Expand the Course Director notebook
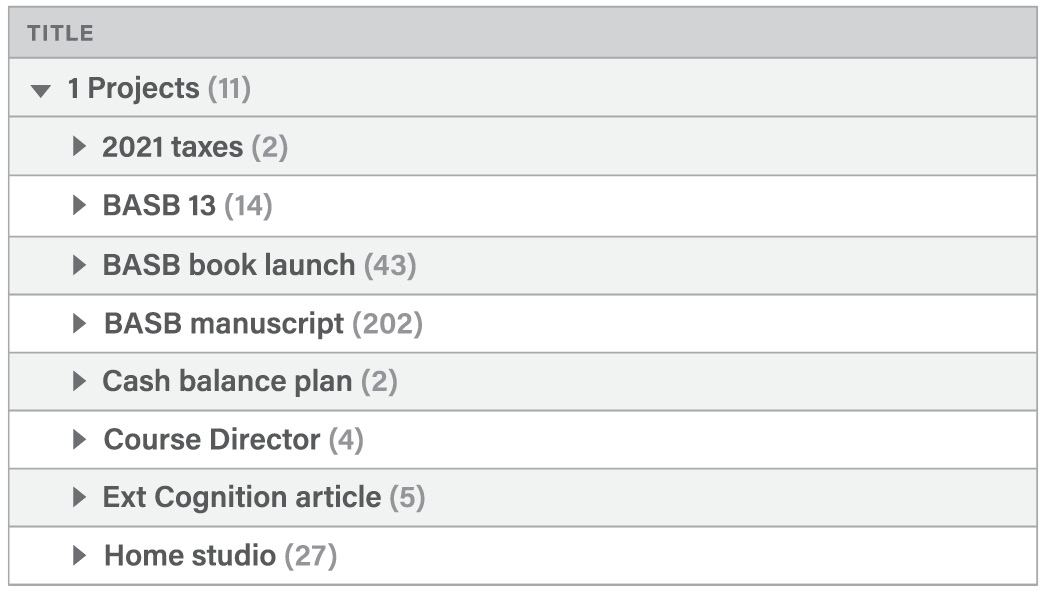The width and height of the screenshot is (1040, 592). [80, 440]
